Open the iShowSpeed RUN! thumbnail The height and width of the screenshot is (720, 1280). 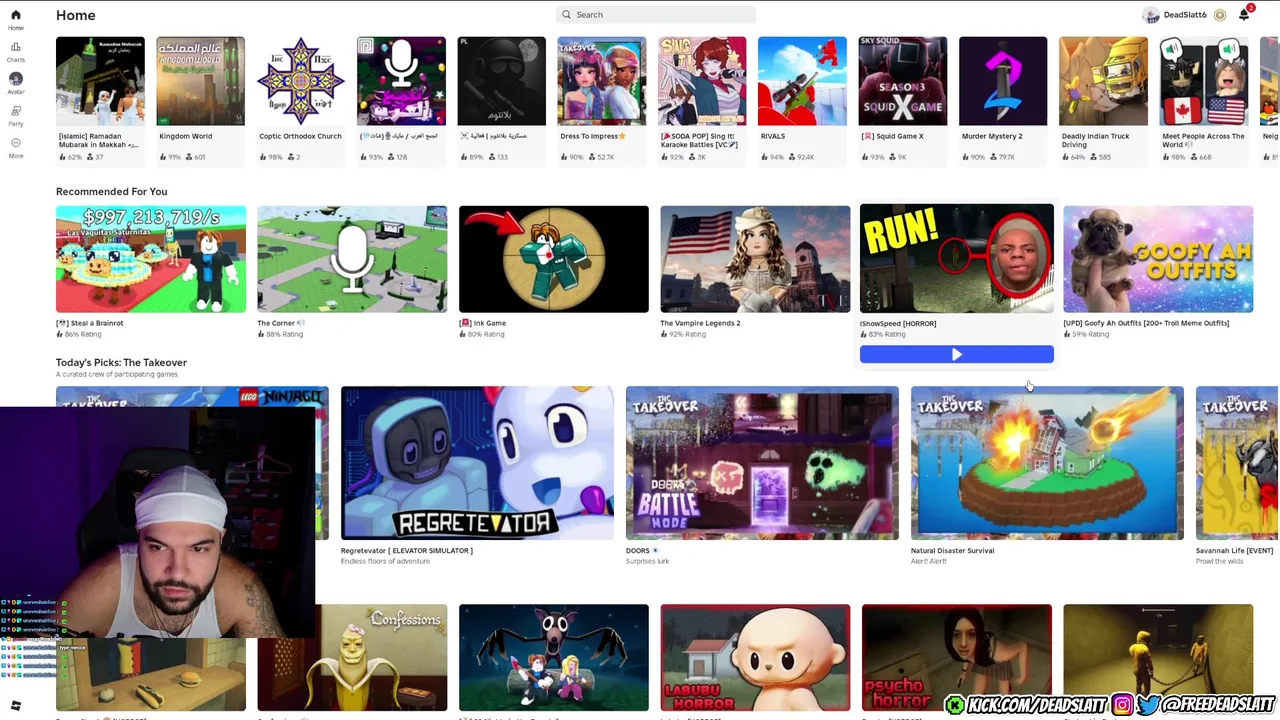(x=956, y=258)
